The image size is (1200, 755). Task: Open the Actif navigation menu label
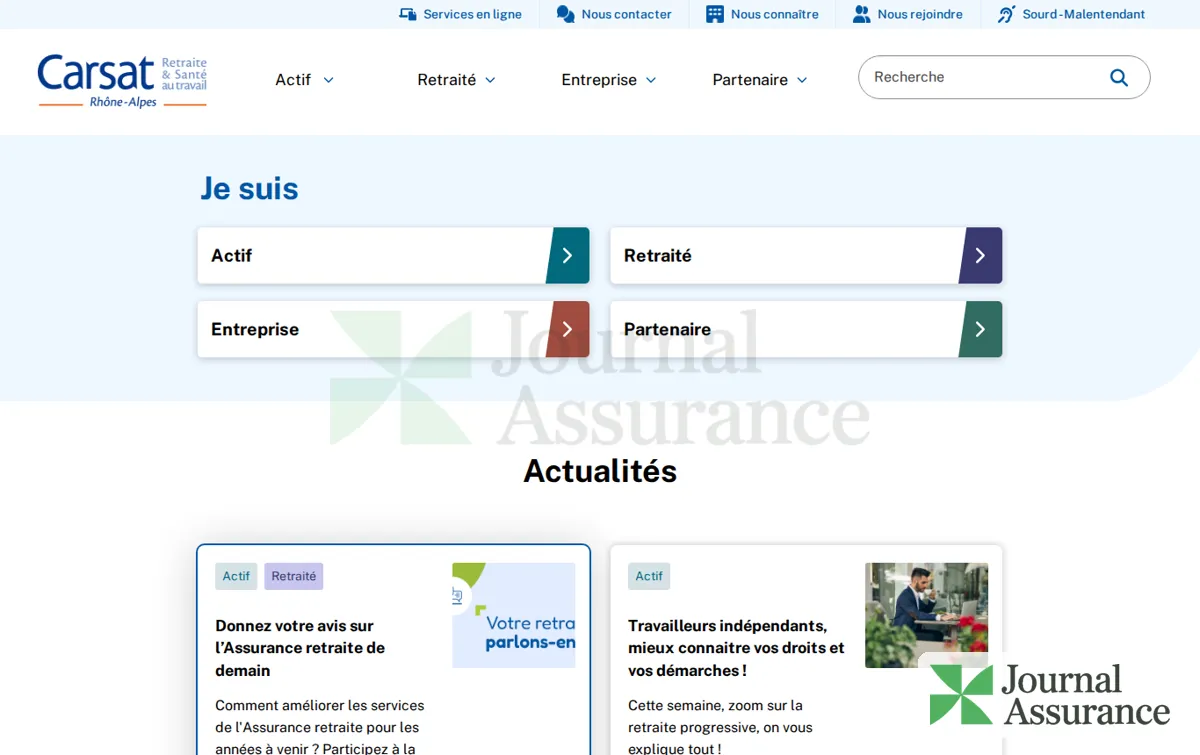point(293,80)
